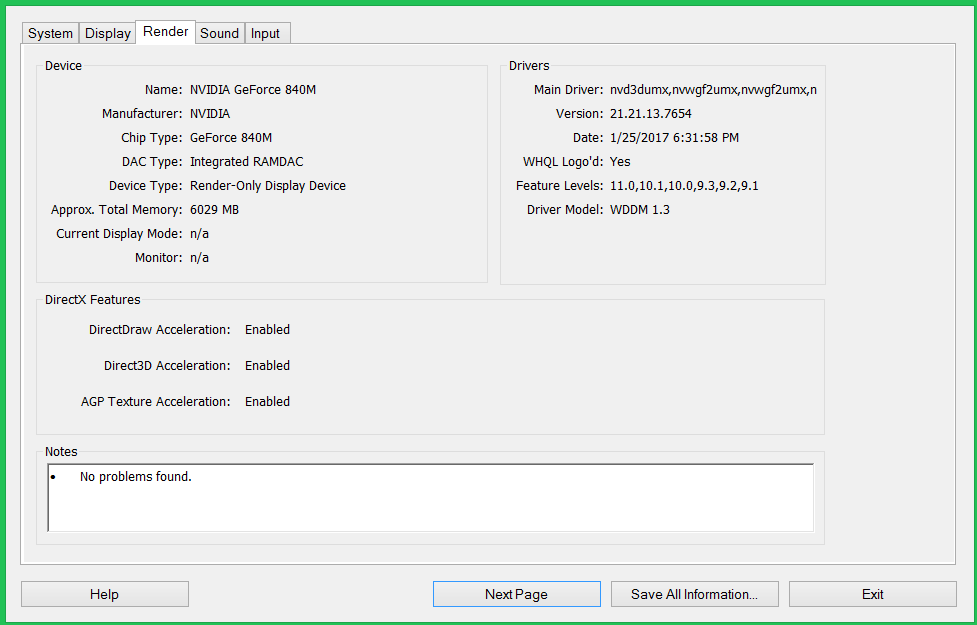Click the driver date 1/25/2017 value
Viewport: 977px width, 625px height.
(x=674, y=138)
